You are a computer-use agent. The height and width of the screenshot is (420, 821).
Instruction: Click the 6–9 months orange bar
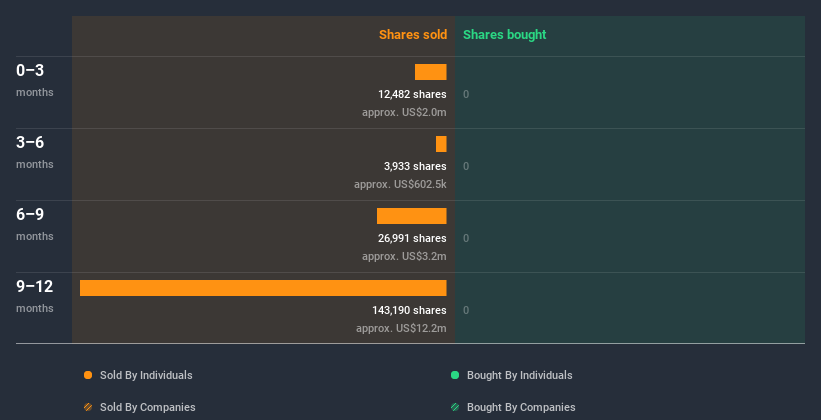(x=412, y=216)
